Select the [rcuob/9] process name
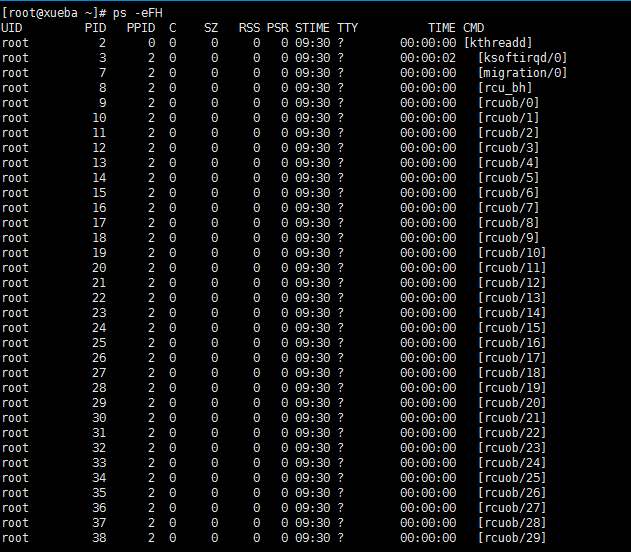 [x=508, y=238]
